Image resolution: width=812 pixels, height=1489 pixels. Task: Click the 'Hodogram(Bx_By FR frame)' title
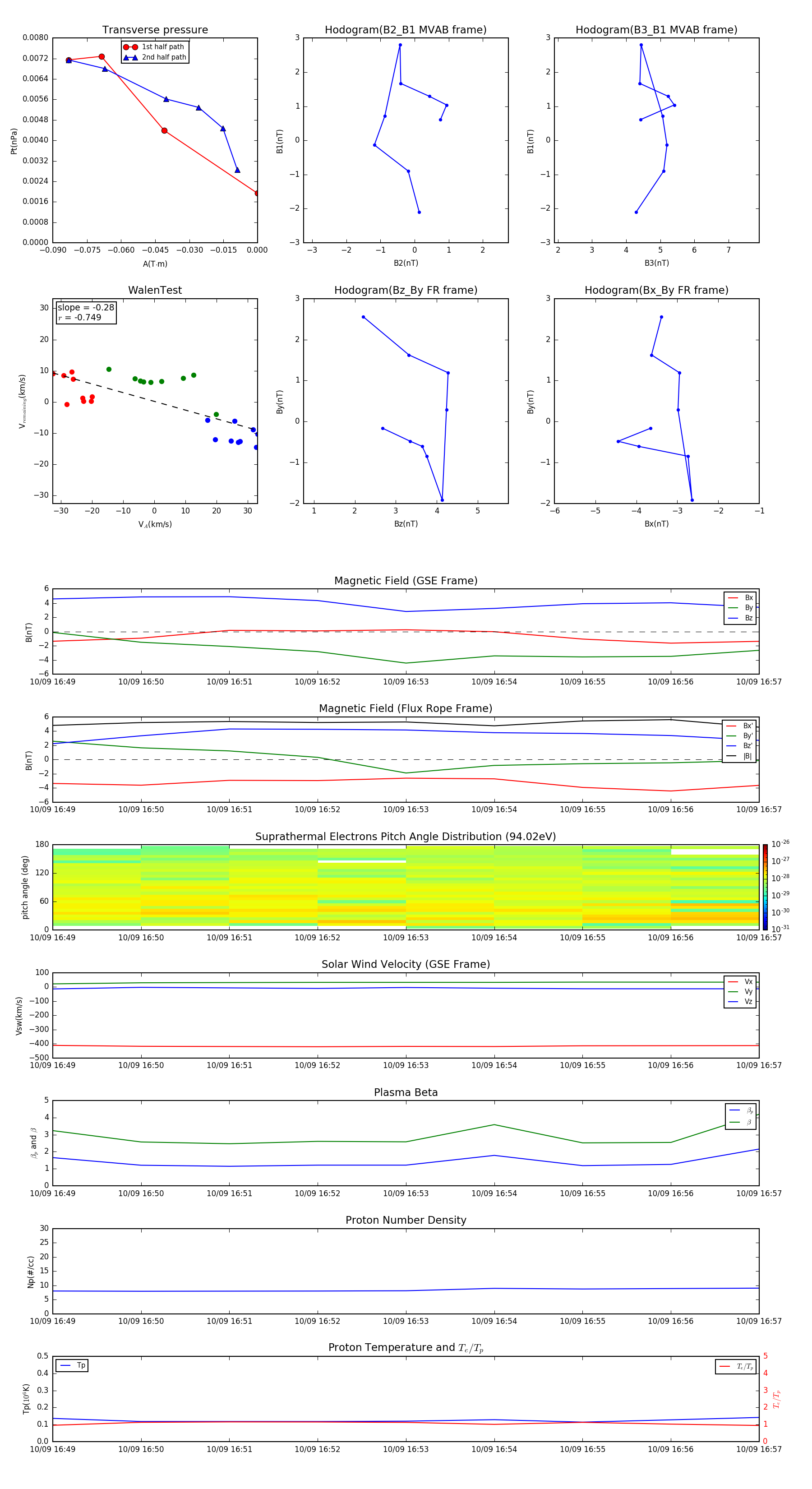click(x=656, y=290)
